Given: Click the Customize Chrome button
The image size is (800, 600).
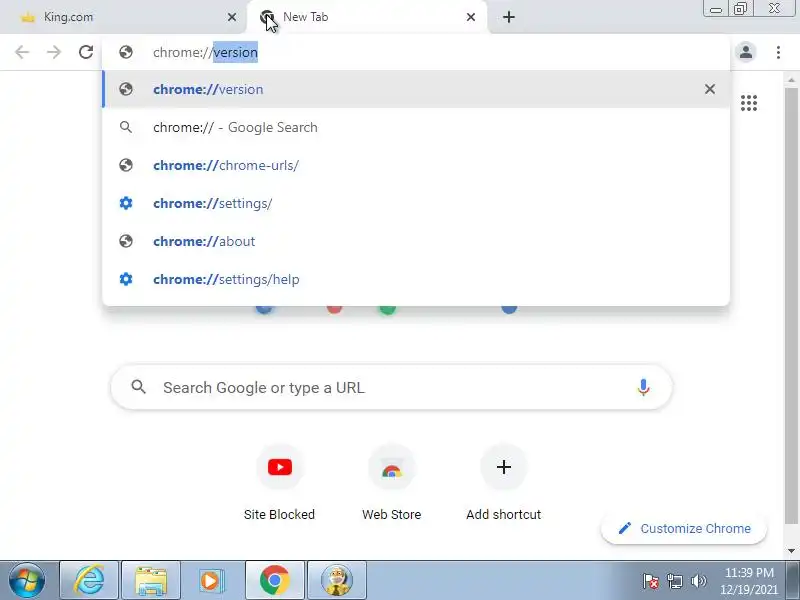Looking at the screenshot, I should (684, 529).
